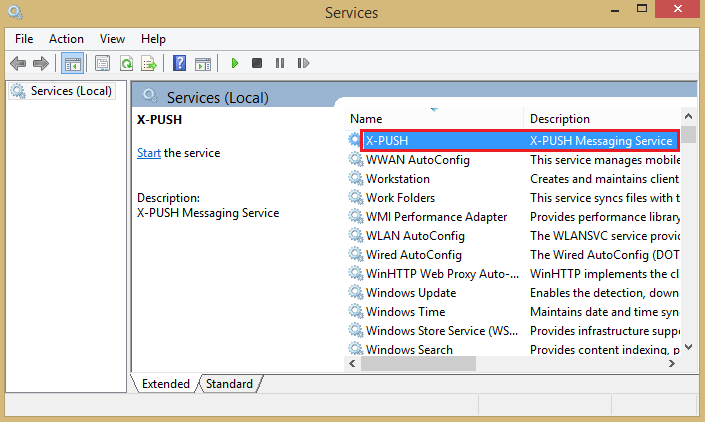Image resolution: width=705 pixels, height=422 pixels.
Task: Click the vertical scrollbar up arrow
Action: [x=688, y=116]
